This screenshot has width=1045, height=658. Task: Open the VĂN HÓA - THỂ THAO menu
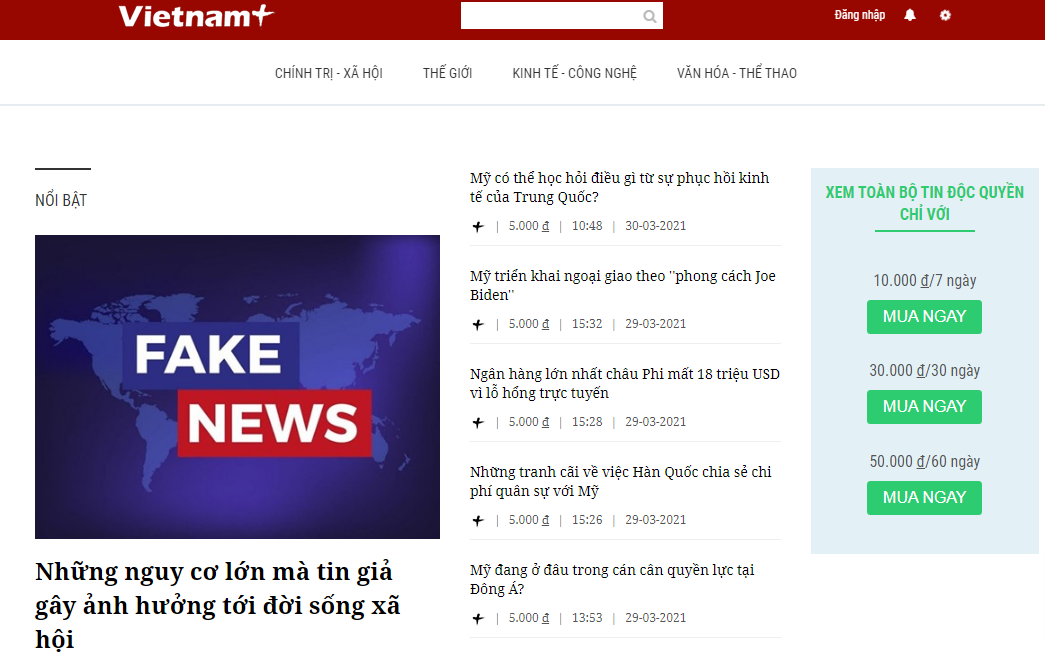tap(737, 73)
